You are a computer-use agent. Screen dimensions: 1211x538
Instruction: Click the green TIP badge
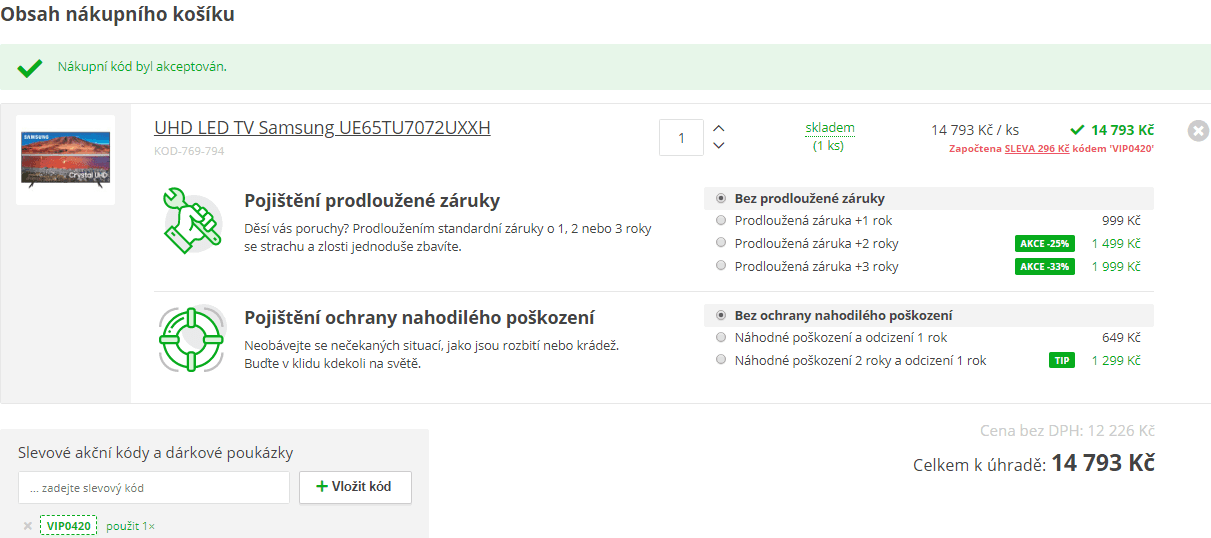point(1061,360)
